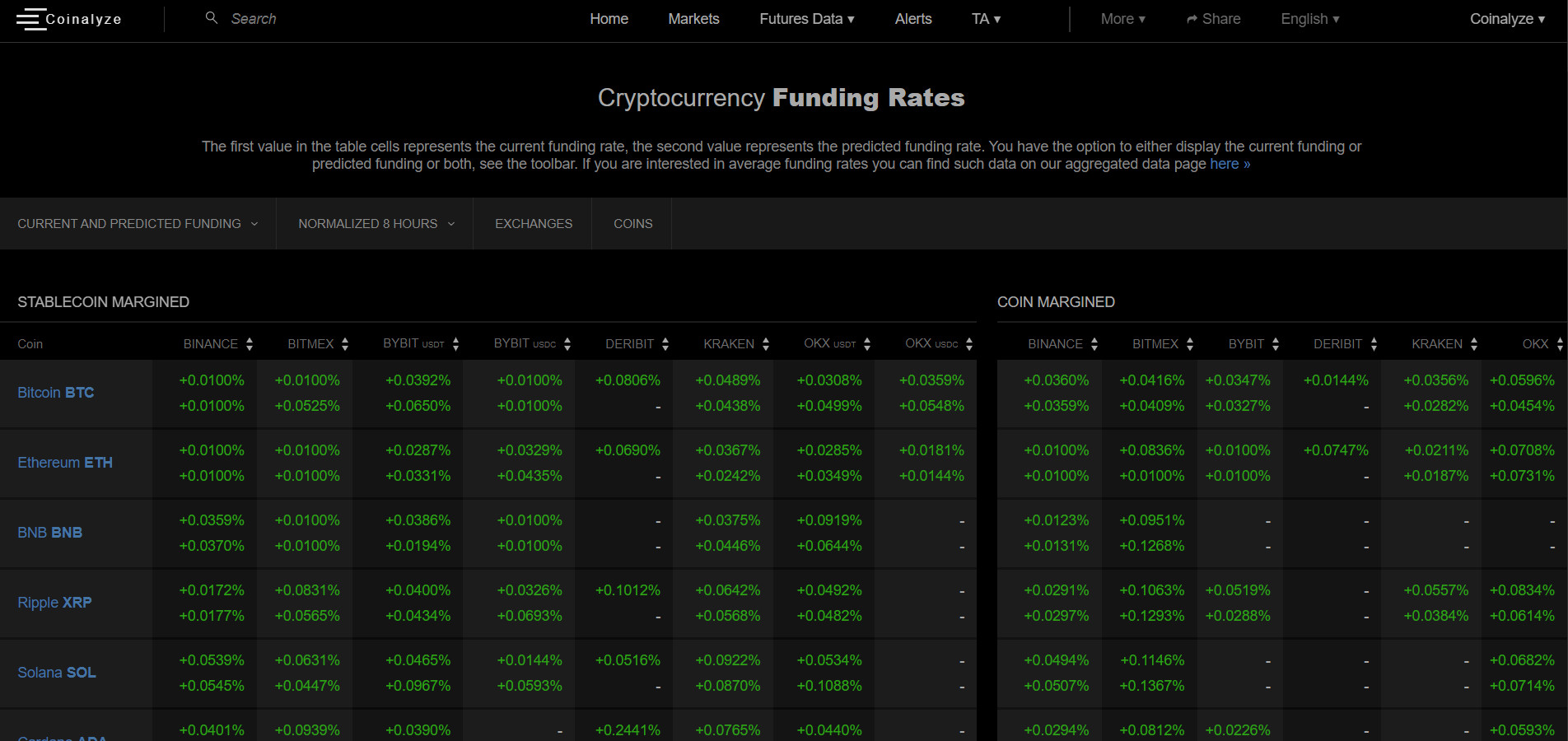Image resolution: width=1568 pixels, height=741 pixels.
Task: Click STABLECOIN MARGINED section heading
Action: [x=104, y=302]
